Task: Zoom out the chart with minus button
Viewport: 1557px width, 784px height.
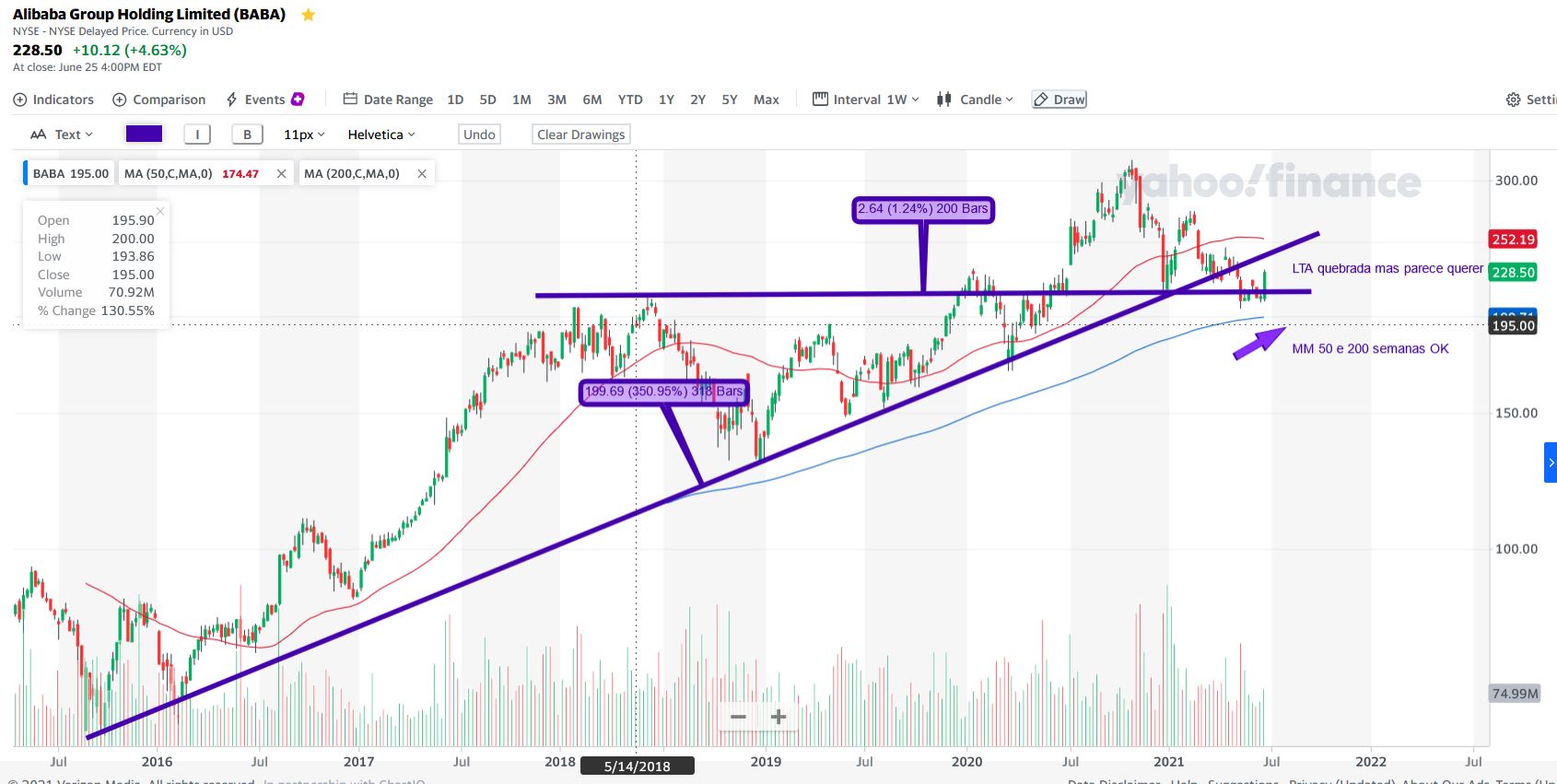Action: 738,717
